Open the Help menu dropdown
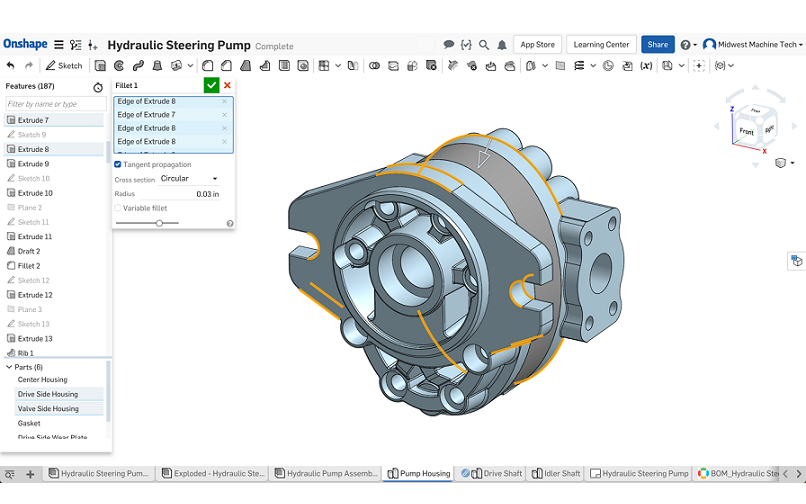 (689, 45)
